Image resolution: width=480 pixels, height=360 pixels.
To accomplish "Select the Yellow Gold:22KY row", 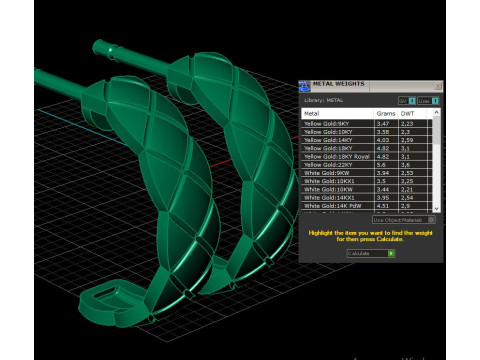I will (367, 165).
